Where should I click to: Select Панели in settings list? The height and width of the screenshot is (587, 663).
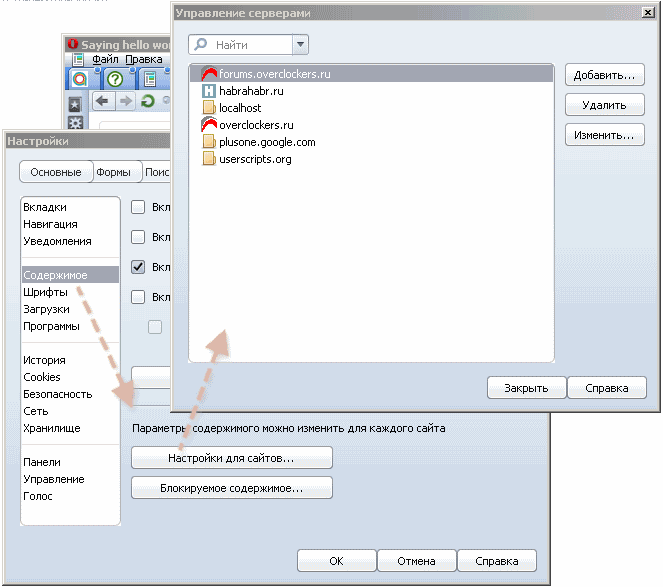click(x=70, y=462)
